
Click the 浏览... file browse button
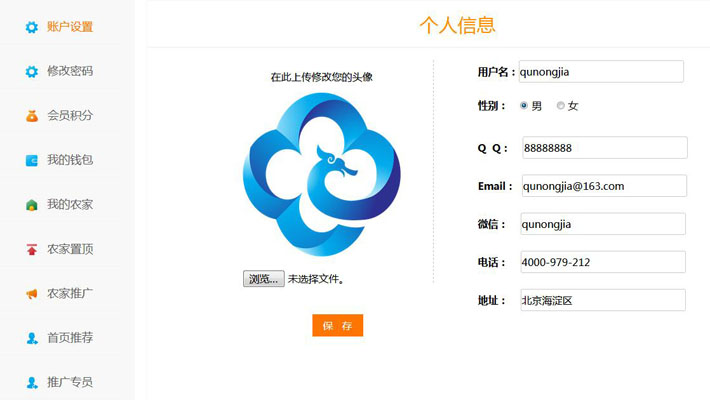click(264, 279)
